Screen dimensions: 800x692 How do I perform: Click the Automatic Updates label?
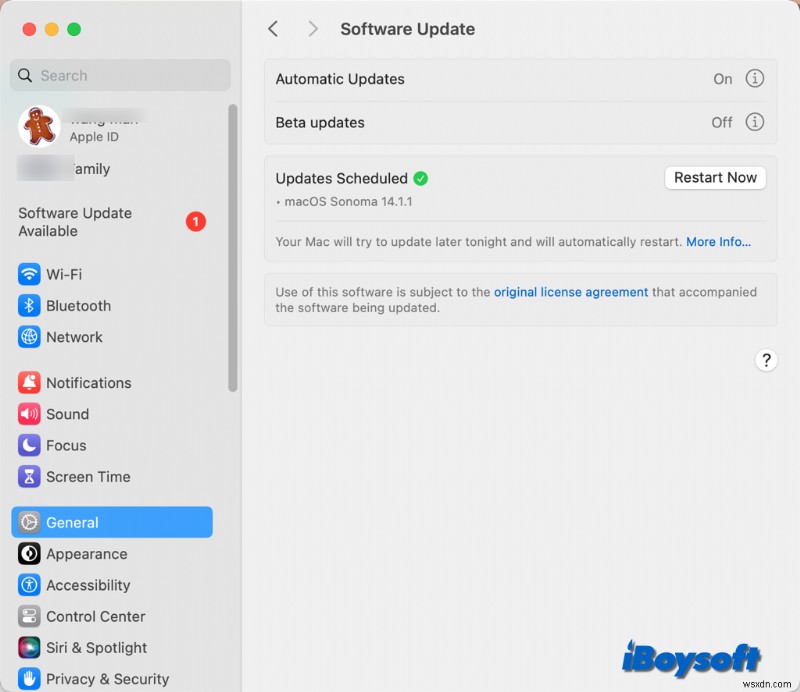pyautogui.click(x=340, y=79)
